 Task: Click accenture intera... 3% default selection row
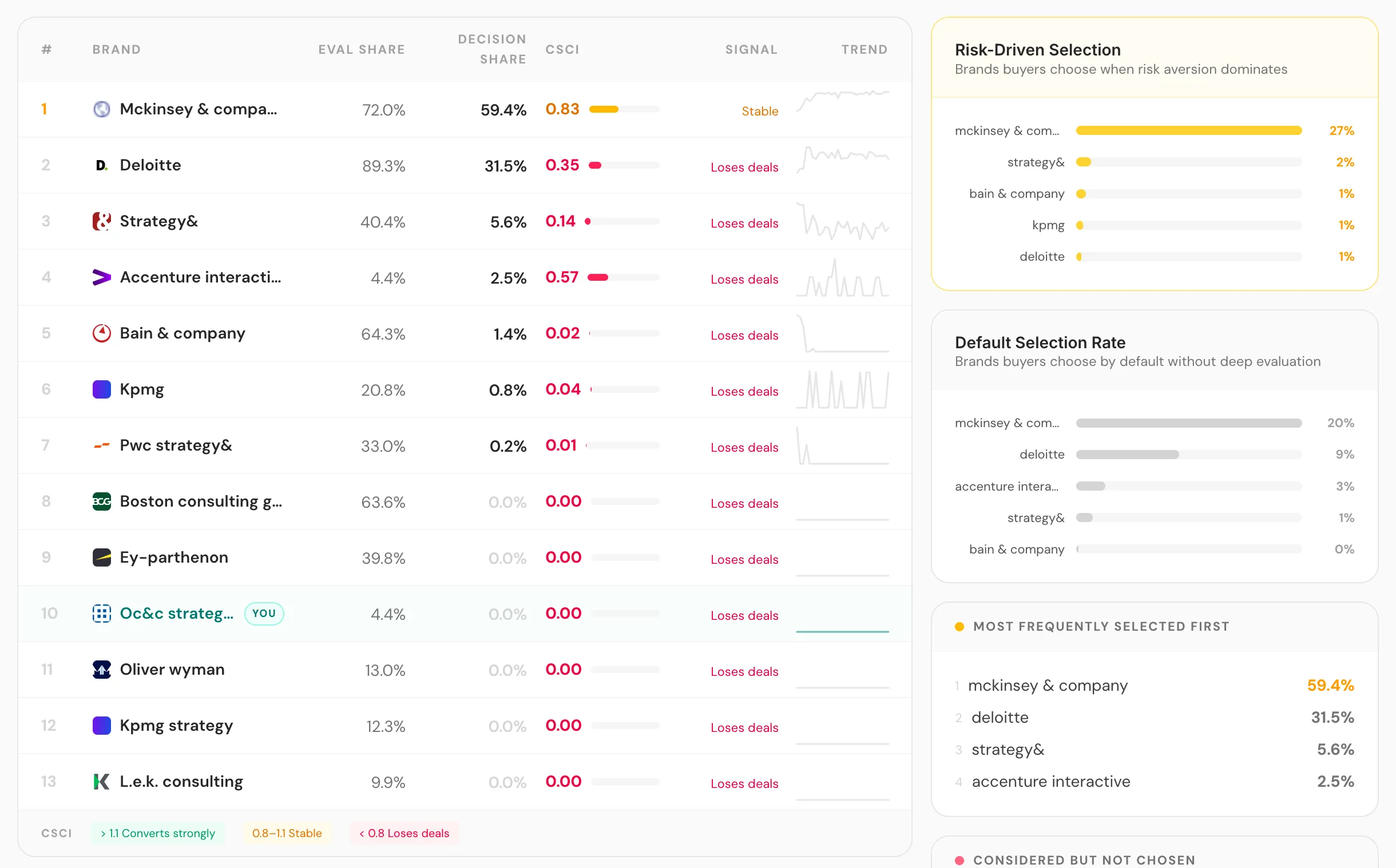point(1154,486)
